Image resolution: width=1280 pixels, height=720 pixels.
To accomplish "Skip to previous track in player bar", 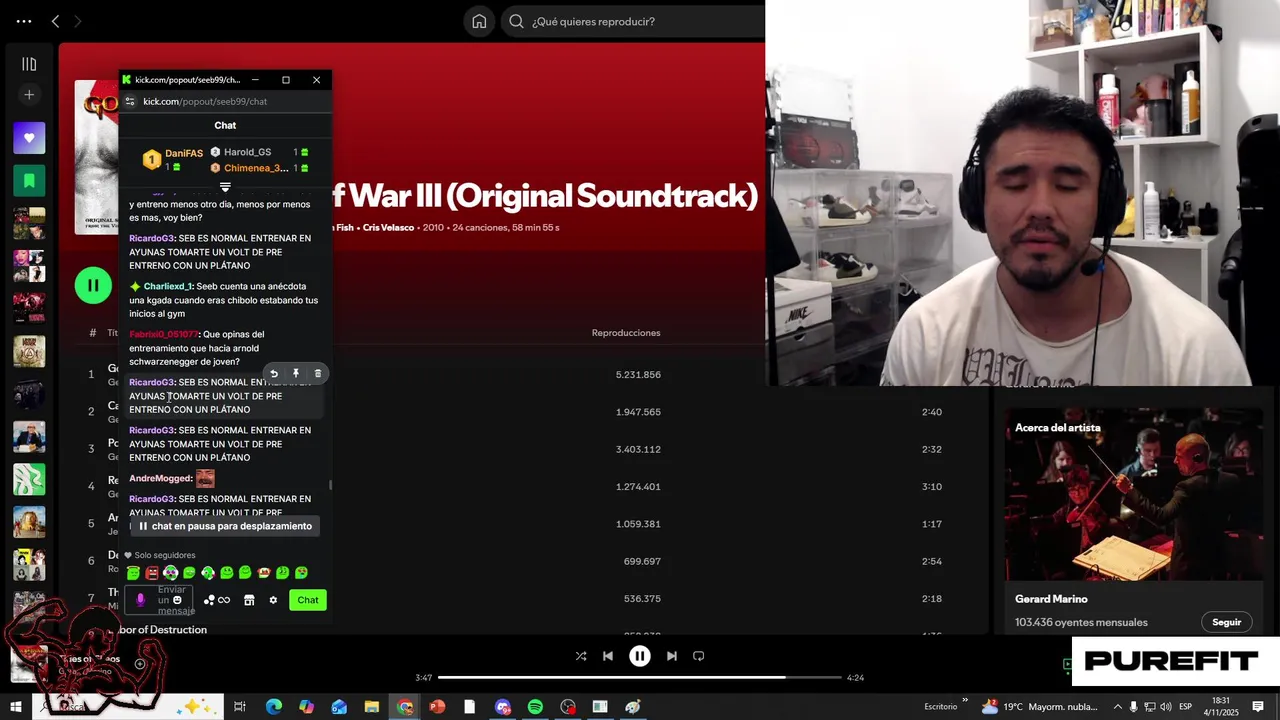I will point(608,656).
